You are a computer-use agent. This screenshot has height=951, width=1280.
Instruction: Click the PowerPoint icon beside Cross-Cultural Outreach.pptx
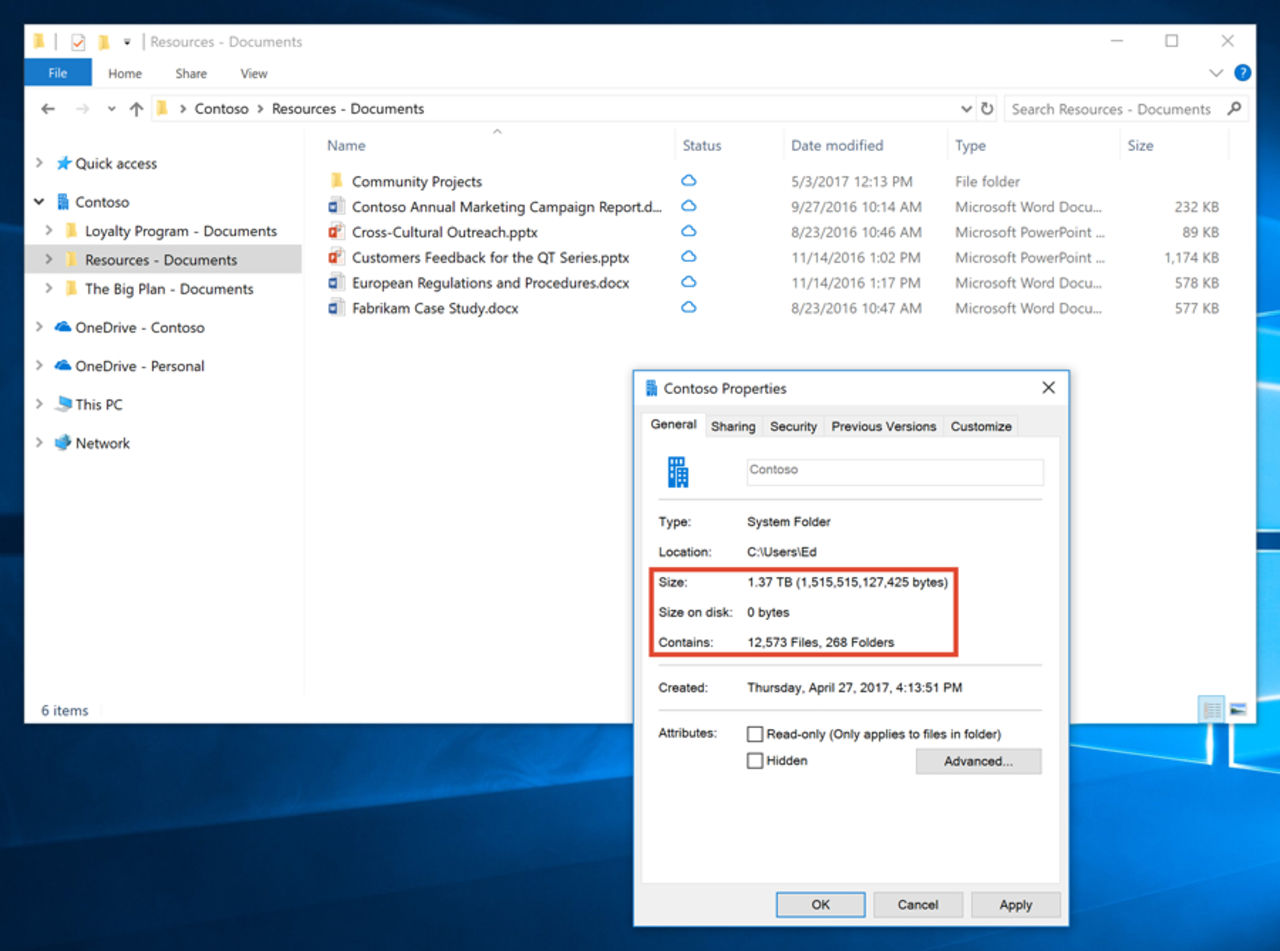click(336, 232)
